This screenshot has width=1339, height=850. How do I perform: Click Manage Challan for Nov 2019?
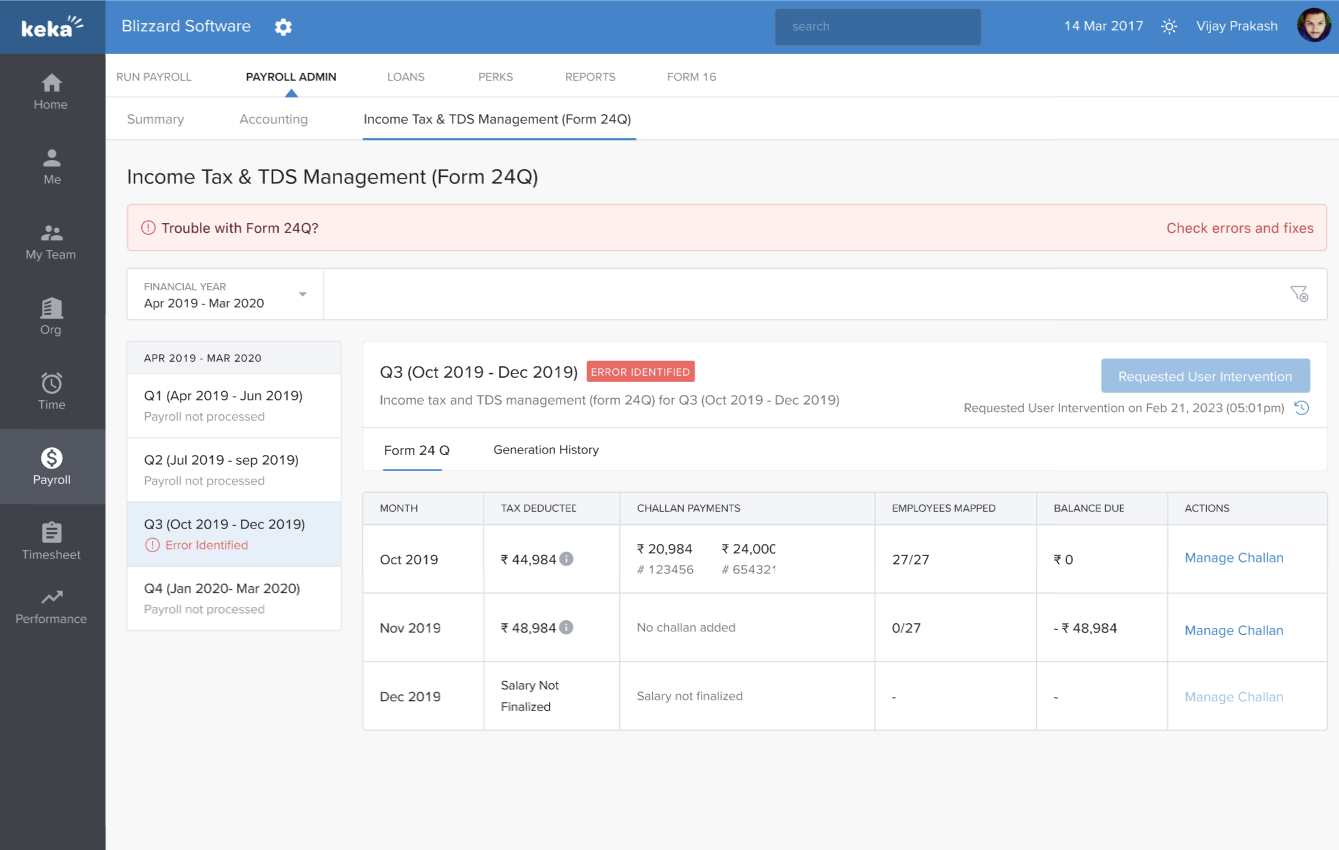(x=1233, y=630)
